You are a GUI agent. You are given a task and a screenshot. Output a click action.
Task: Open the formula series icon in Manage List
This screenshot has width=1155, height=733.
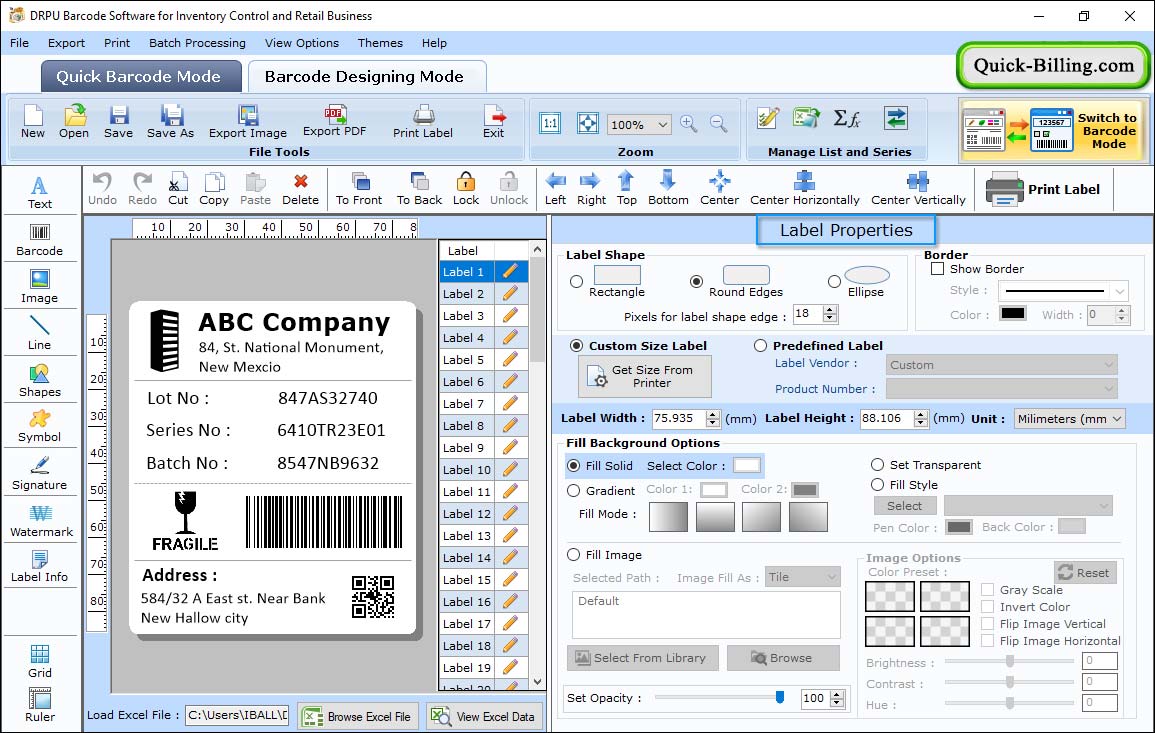846,118
